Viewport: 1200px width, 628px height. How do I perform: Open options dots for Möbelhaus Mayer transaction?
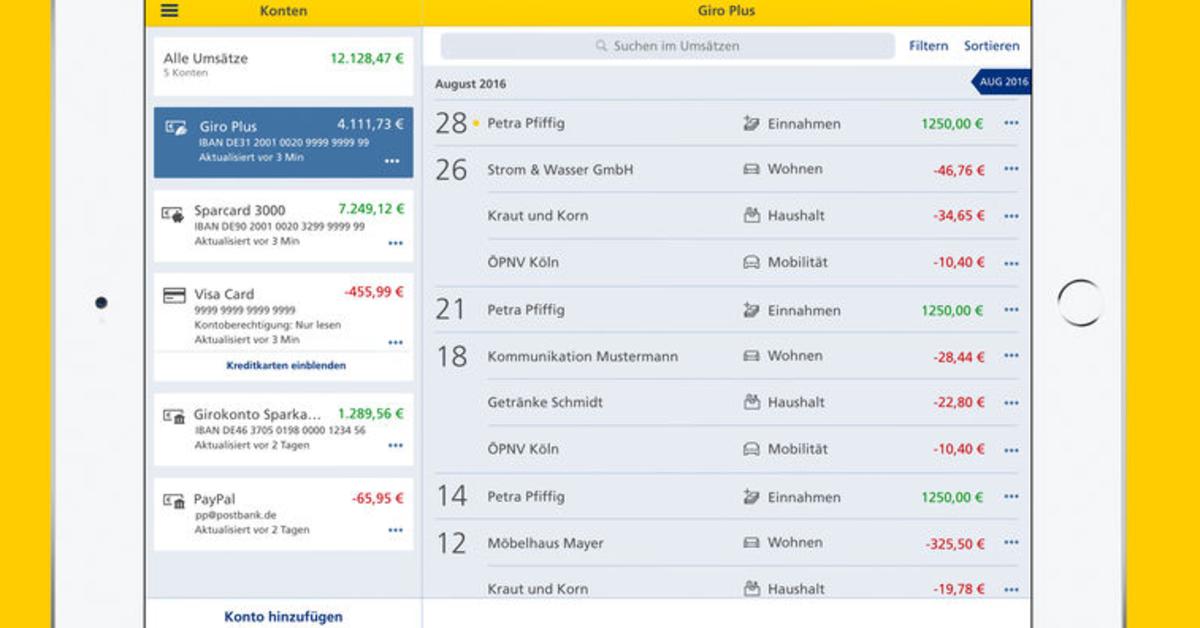[x=1011, y=543]
